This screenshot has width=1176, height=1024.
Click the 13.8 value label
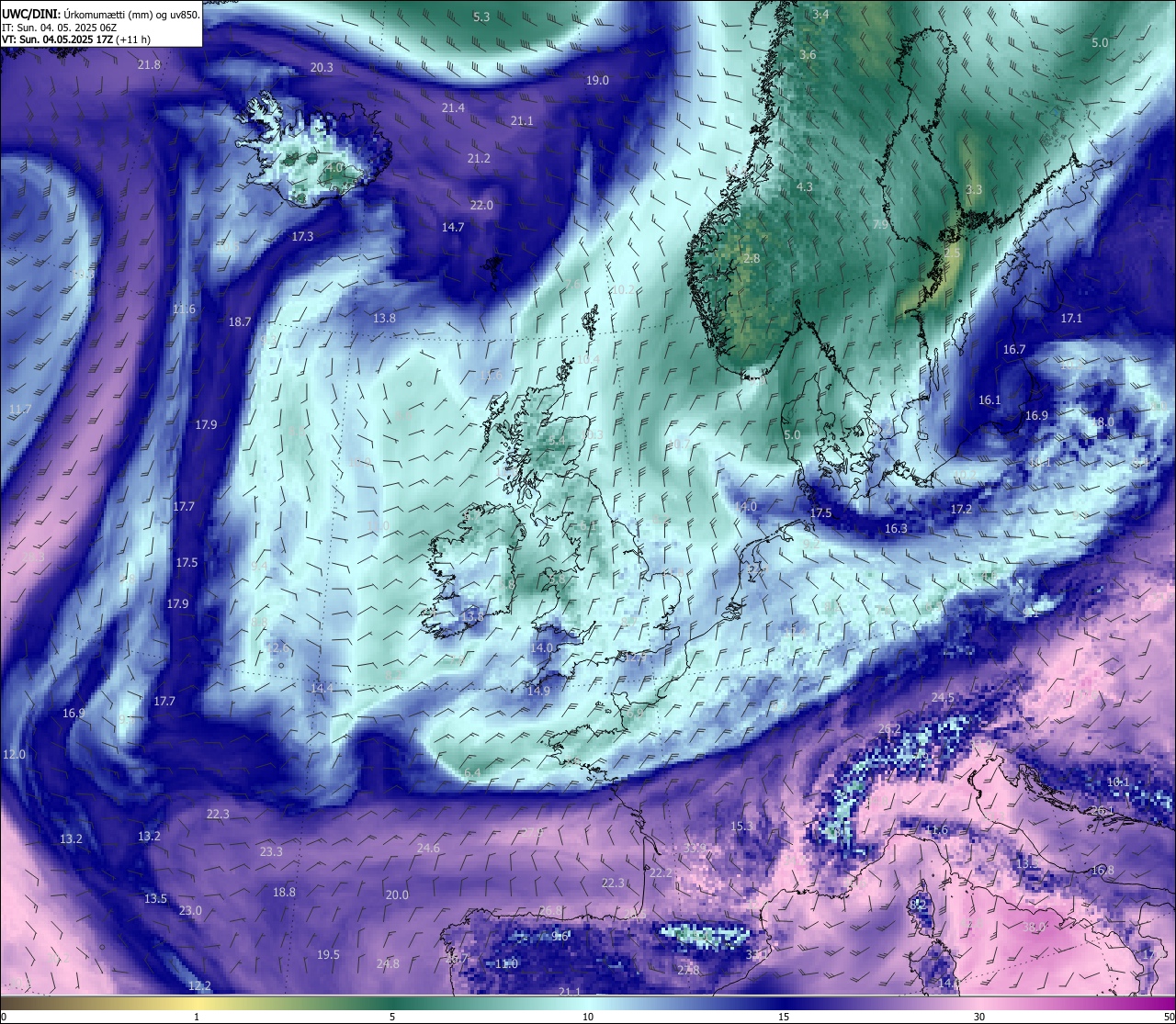click(385, 319)
